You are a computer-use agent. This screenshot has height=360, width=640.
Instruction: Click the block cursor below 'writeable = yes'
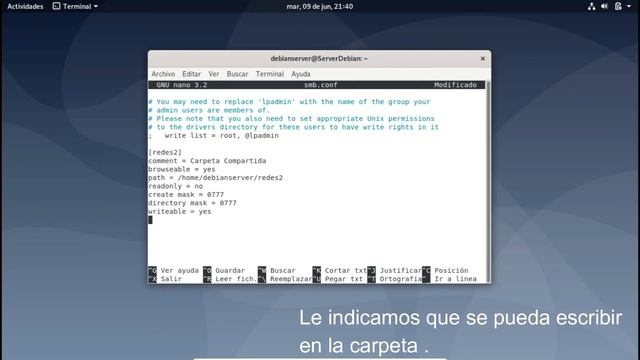click(150, 220)
